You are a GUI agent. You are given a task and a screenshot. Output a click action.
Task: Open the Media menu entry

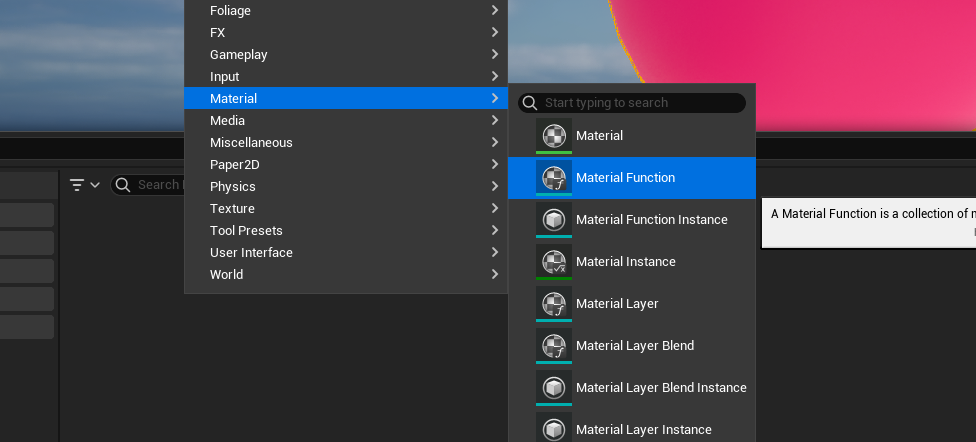click(346, 120)
